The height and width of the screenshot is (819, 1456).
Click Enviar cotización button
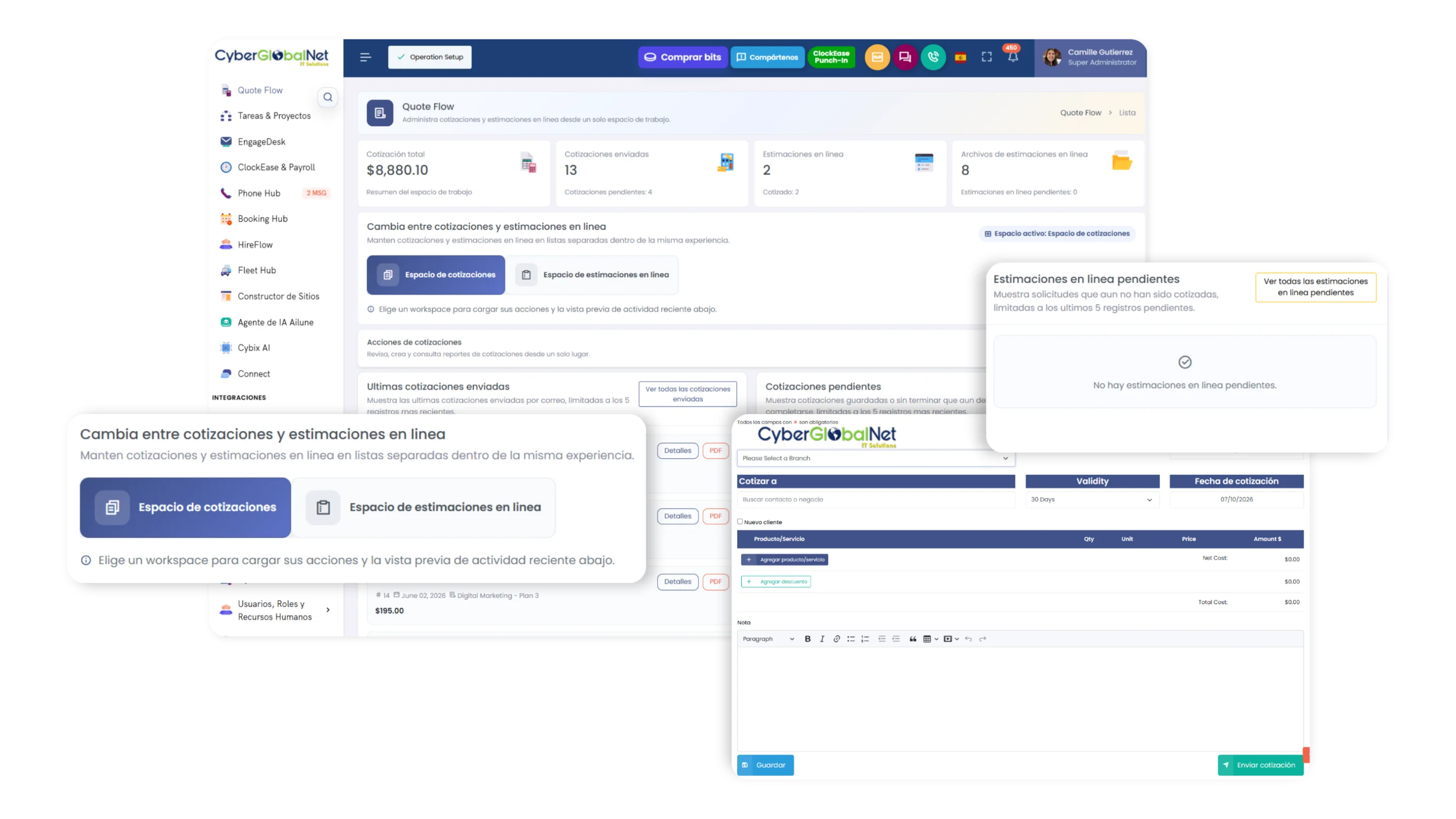point(1260,765)
